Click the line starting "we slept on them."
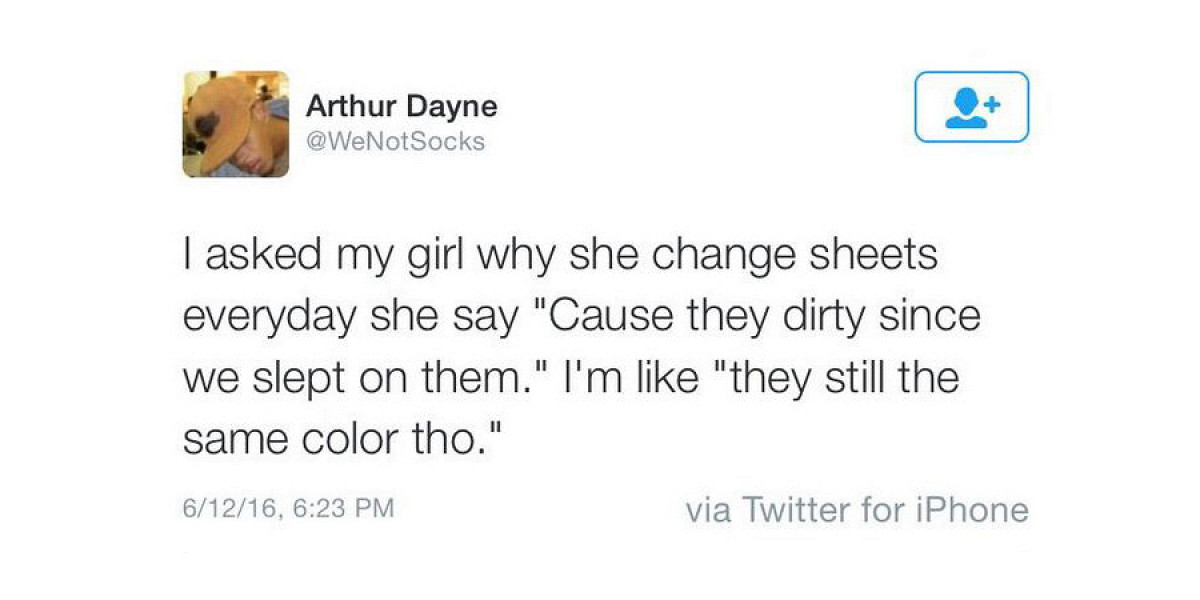This screenshot has height=600, width=1200. click(570, 379)
